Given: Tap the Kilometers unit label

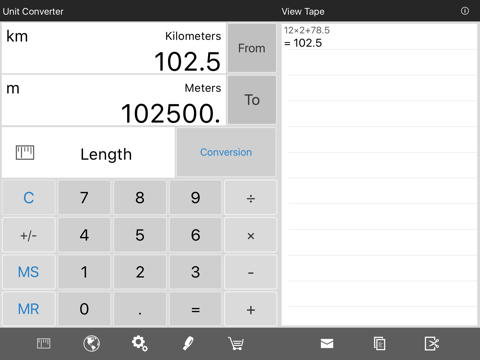Looking at the screenshot, I should click(x=193, y=36).
